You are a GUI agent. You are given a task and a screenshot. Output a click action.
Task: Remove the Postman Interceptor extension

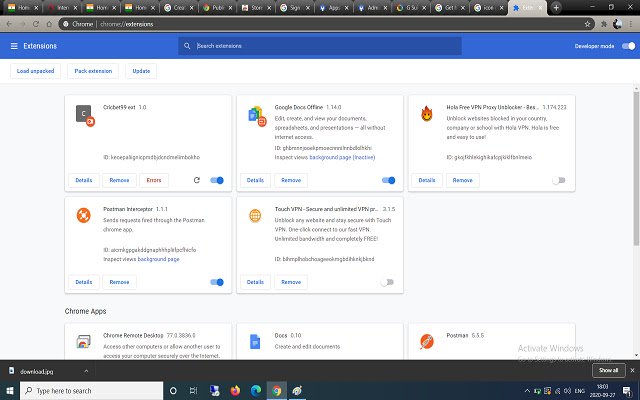coord(119,282)
